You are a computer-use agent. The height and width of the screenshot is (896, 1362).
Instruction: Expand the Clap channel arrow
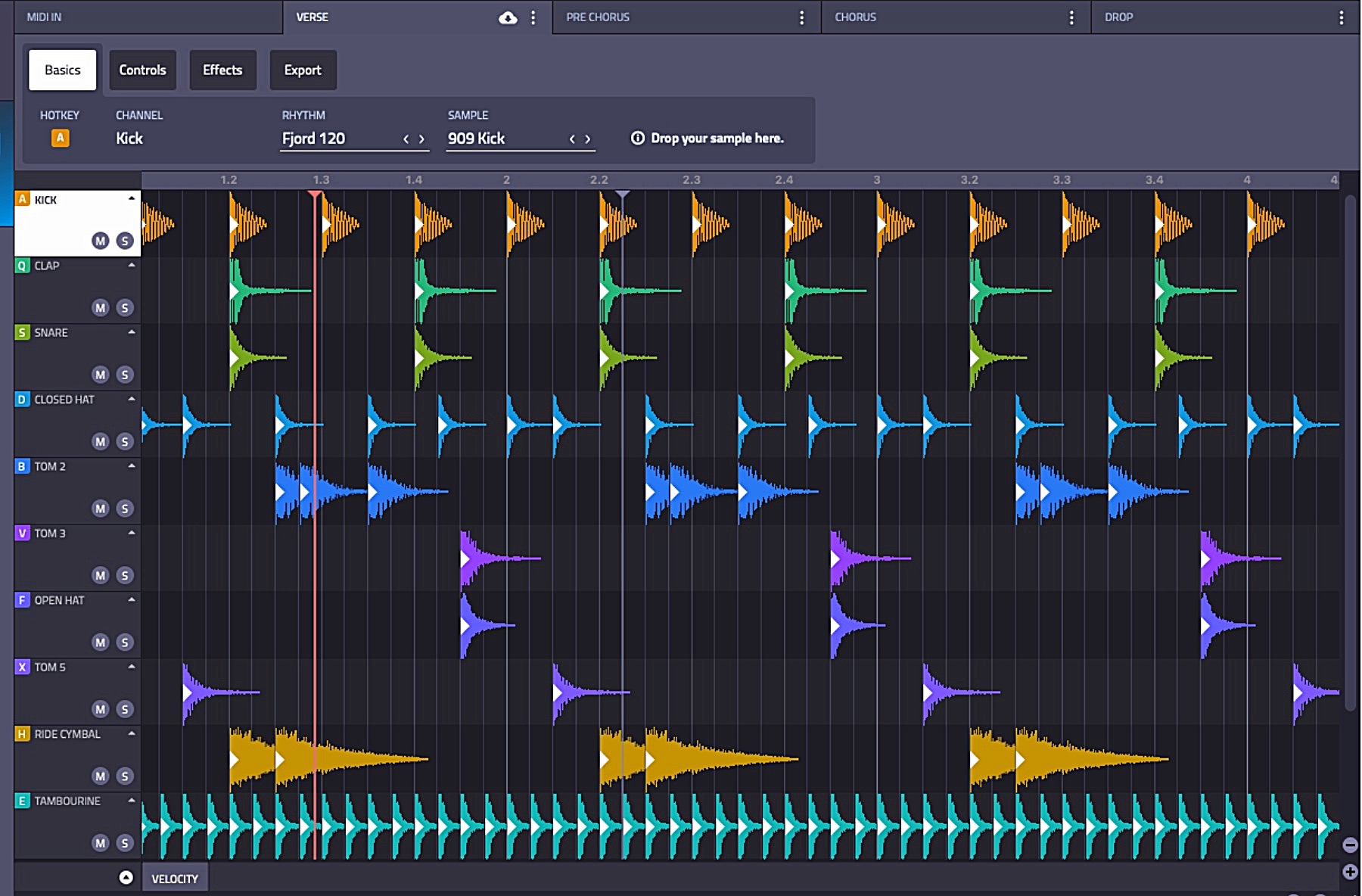(x=132, y=265)
